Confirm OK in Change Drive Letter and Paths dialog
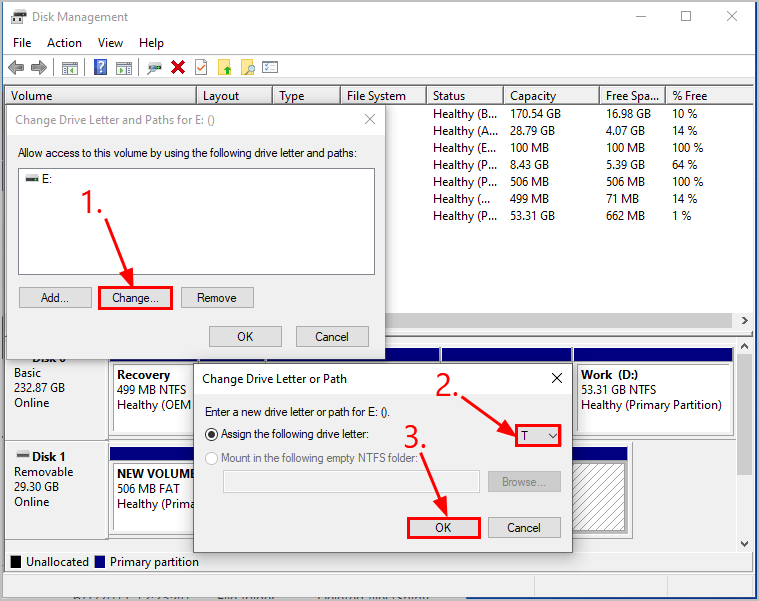Image resolution: width=759 pixels, height=601 pixels. [x=245, y=336]
